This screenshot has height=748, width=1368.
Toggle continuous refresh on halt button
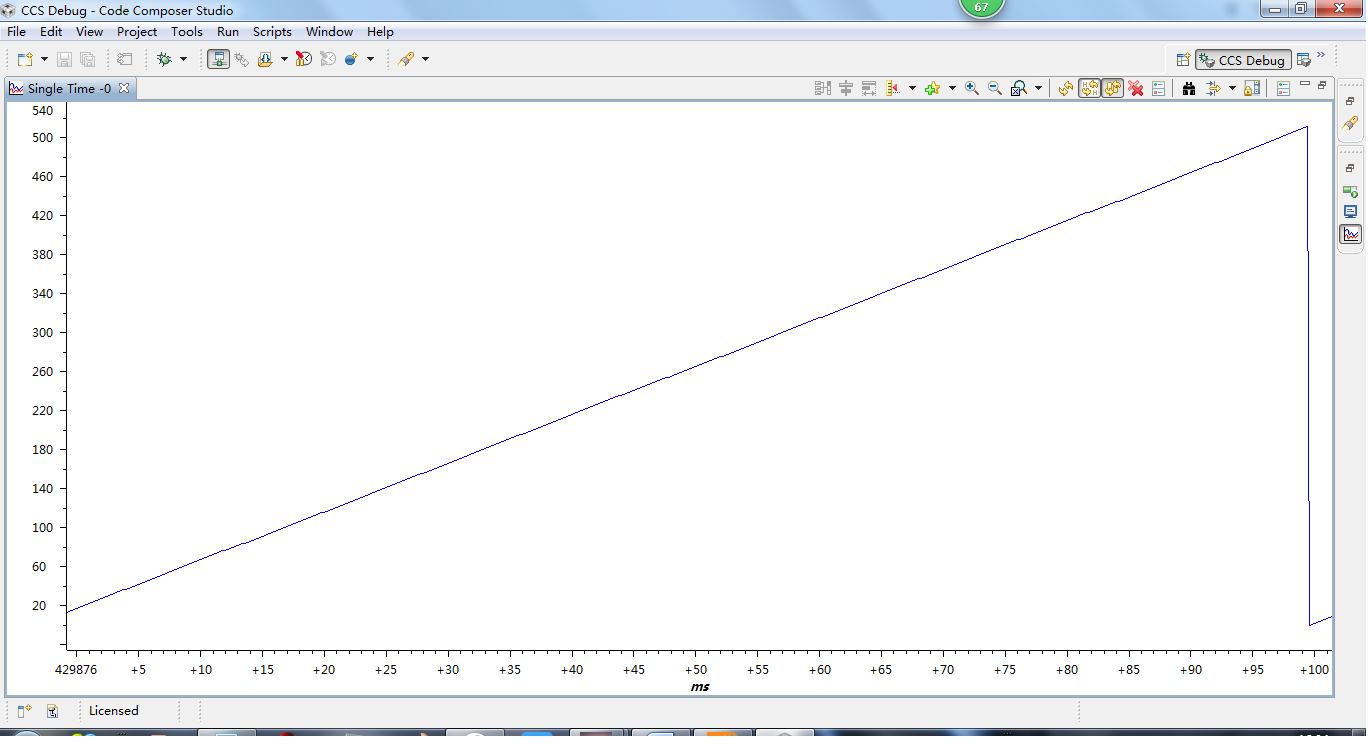pos(1089,89)
